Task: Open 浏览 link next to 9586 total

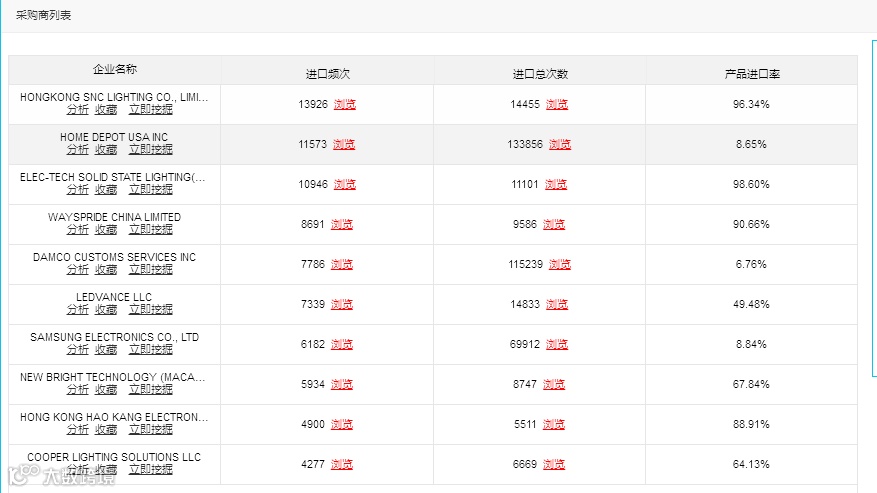Action: (554, 224)
